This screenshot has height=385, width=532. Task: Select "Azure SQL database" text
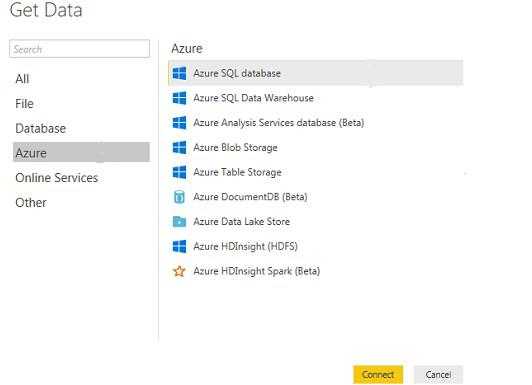(x=237, y=73)
